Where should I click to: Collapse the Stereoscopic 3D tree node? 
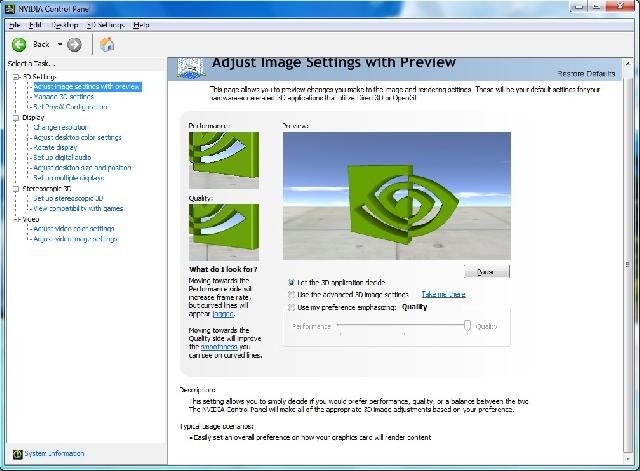pos(16,189)
